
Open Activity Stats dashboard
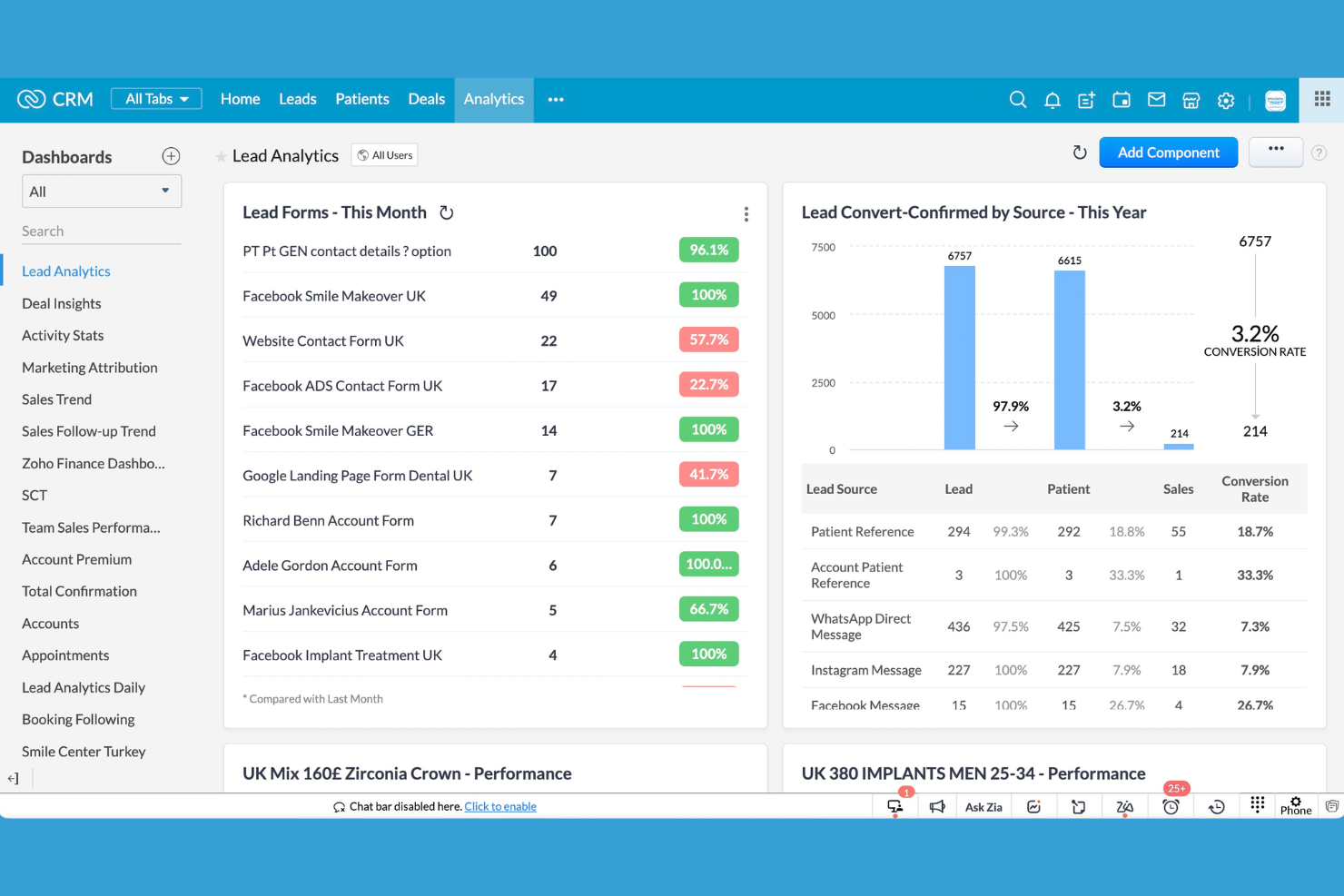tap(63, 335)
